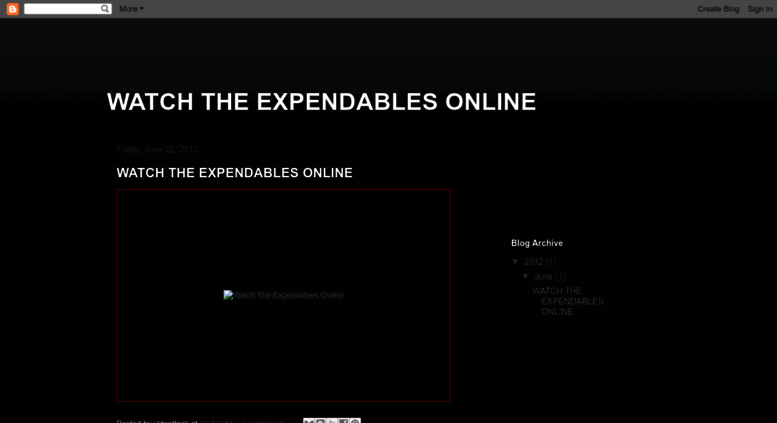Click the magnifier search icon in navbar
The width and height of the screenshot is (777, 423).
pos(105,9)
